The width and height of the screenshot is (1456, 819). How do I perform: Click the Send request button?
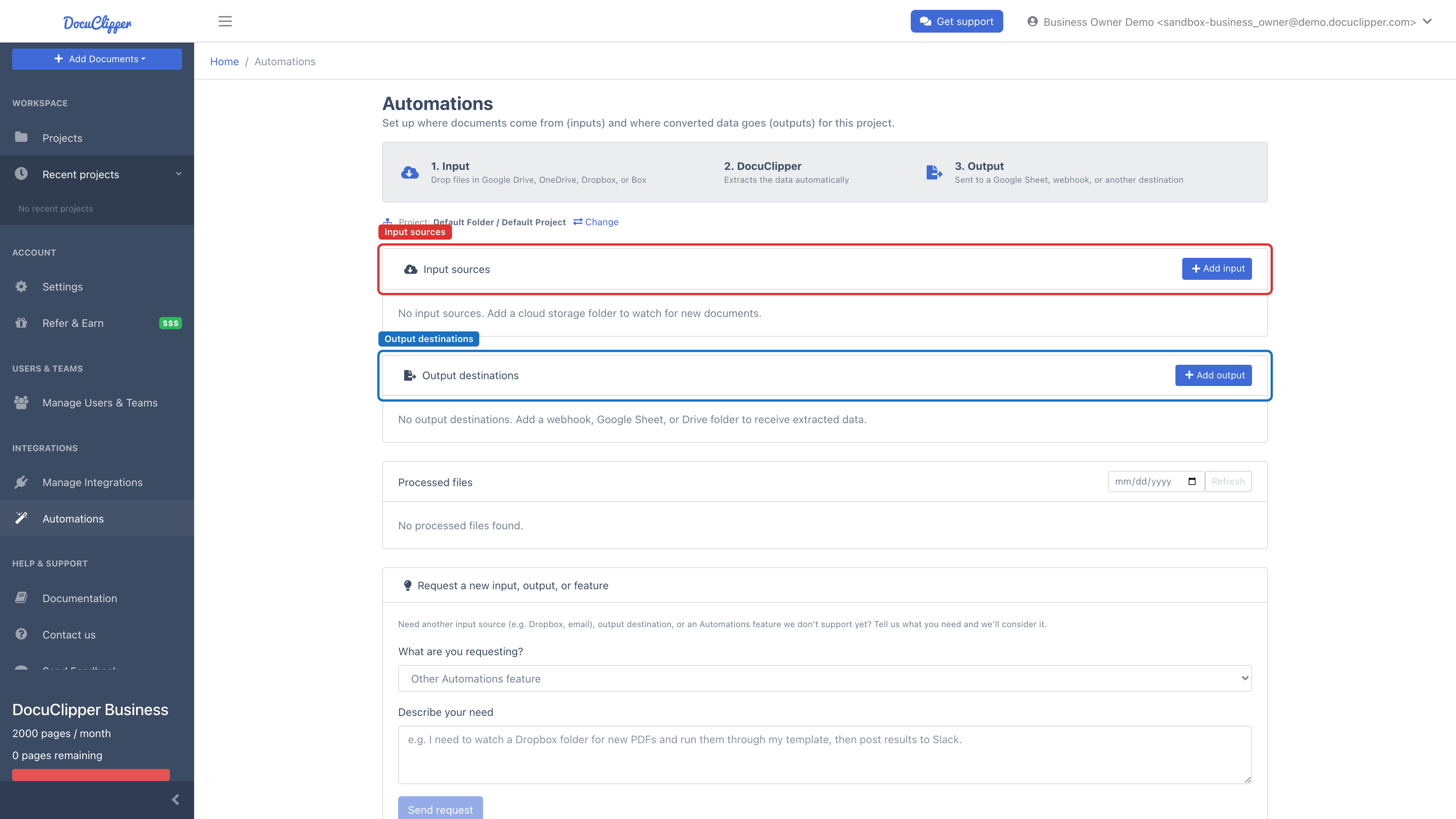coord(440,809)
